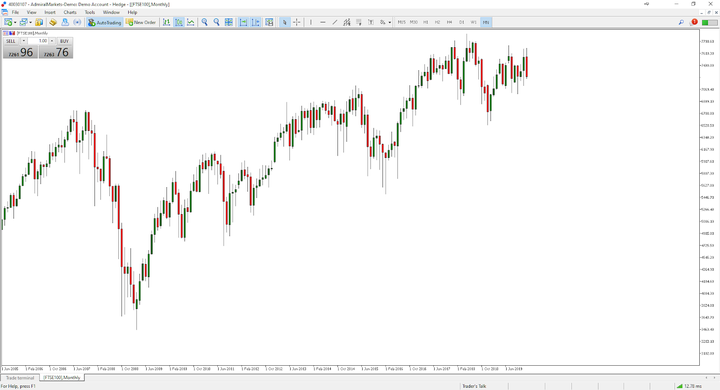This screenshot has height=390, width=720.
Task: Expand the Profiles dropdown arrow
Action: coord(30,22)
